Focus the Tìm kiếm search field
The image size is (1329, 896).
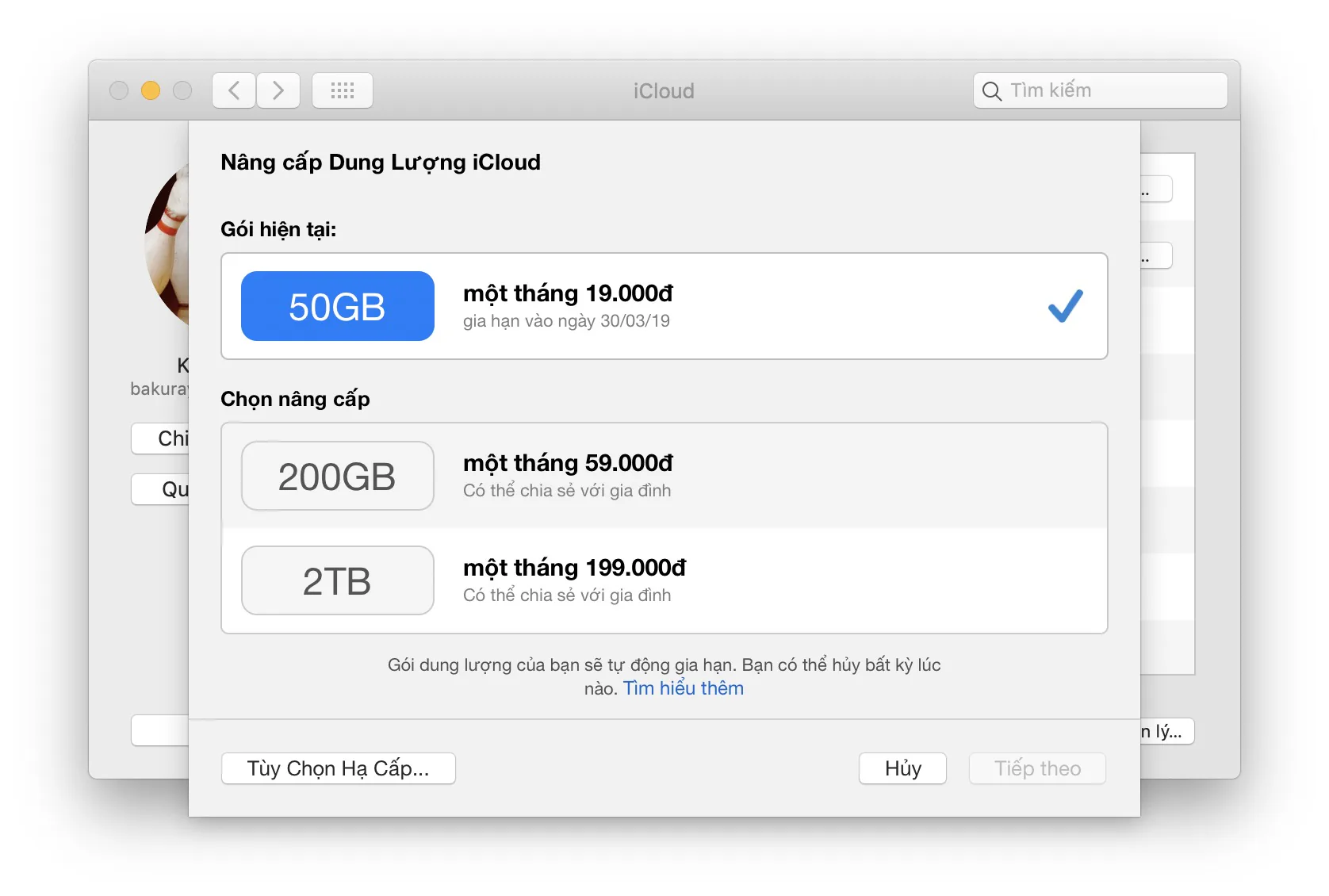pos(1101,90)
